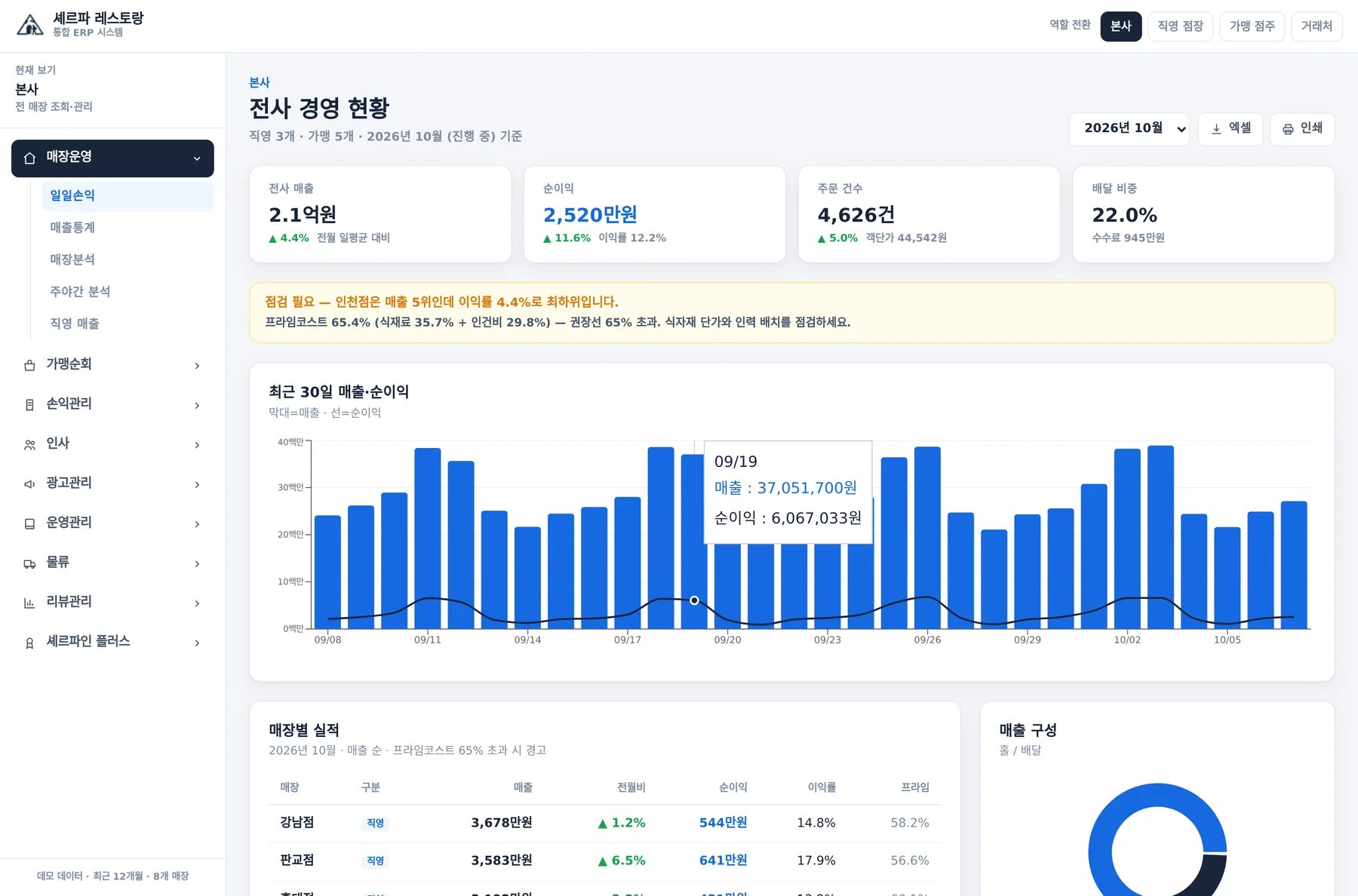Click the 전사 매출 2.1억원 card
Image resolution: width=1358 pixels, height=896 pixels.
click(x=380, y=214)
